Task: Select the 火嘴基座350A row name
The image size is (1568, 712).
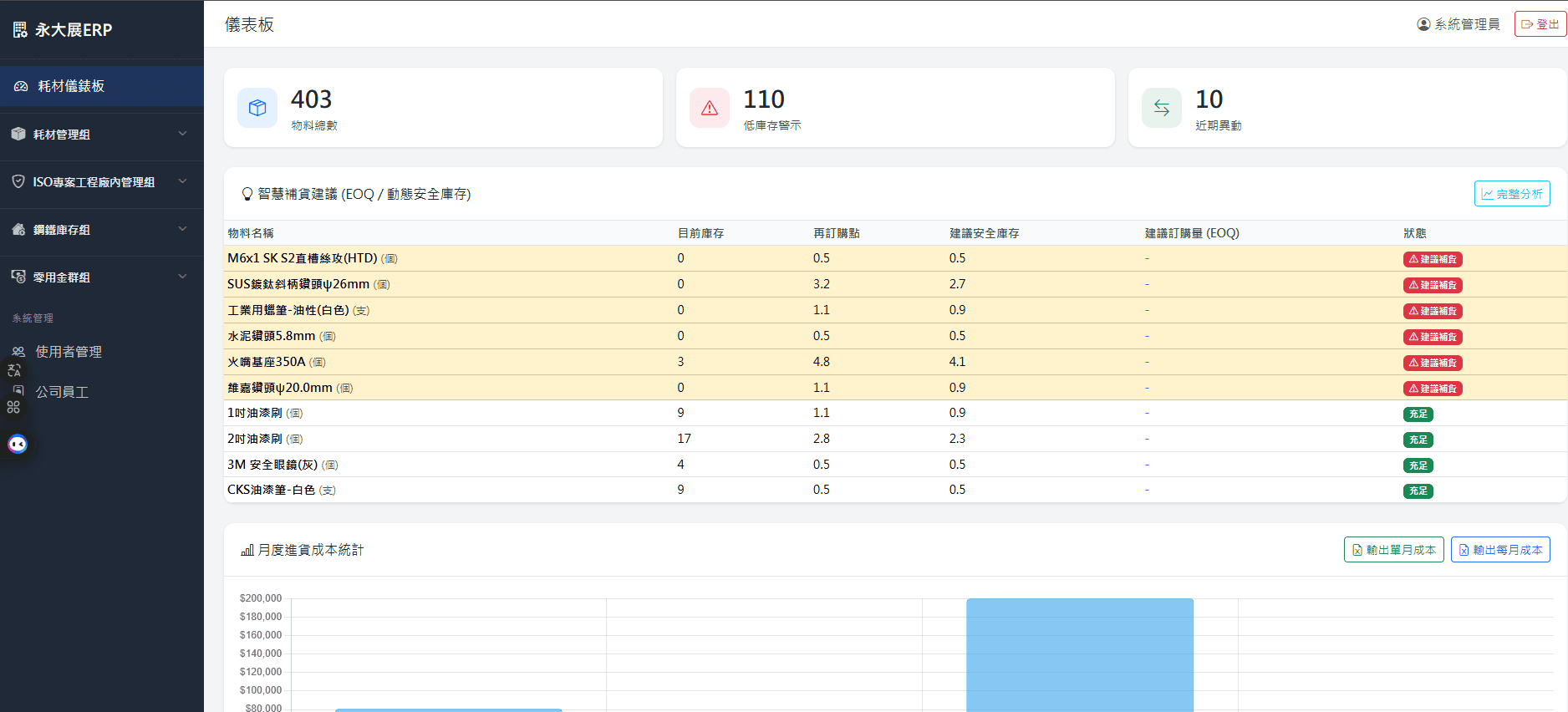Action: (267, 362)
